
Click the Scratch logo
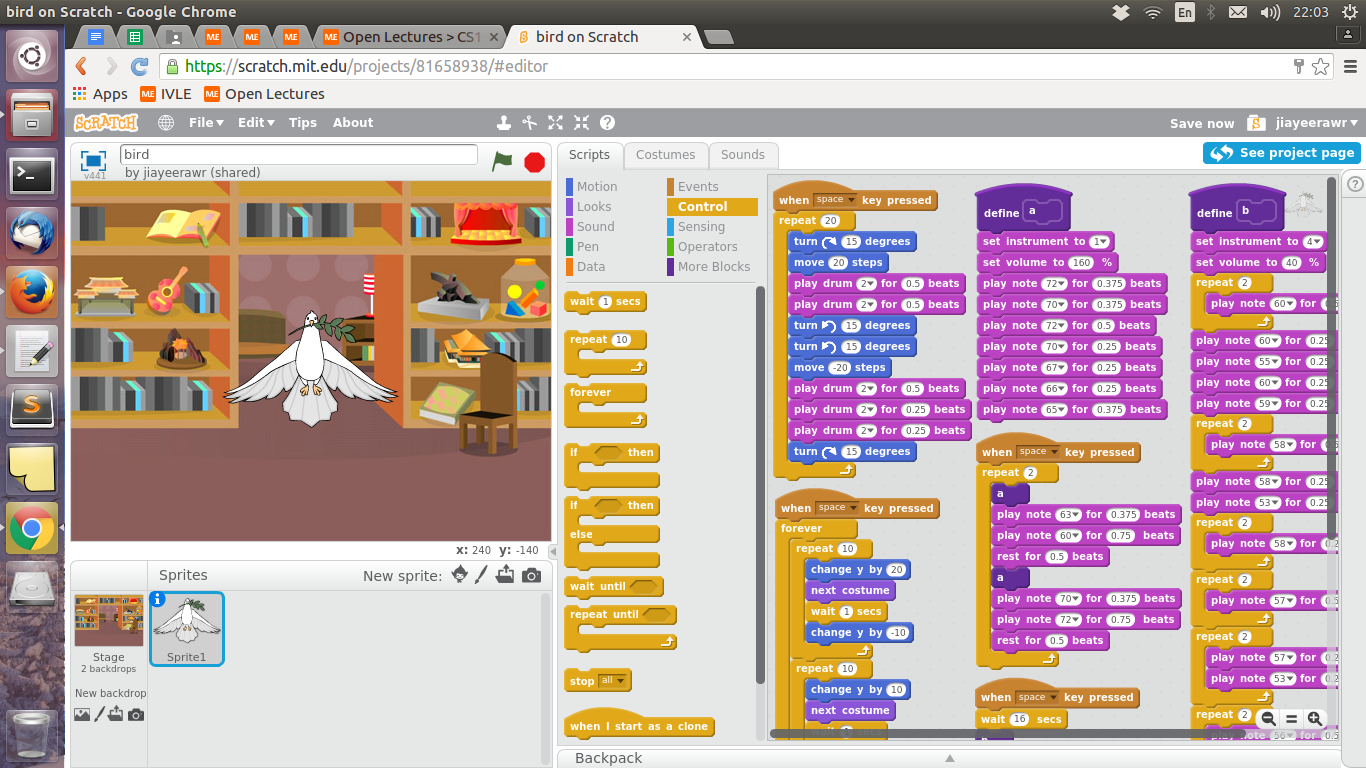coord(105,122)
